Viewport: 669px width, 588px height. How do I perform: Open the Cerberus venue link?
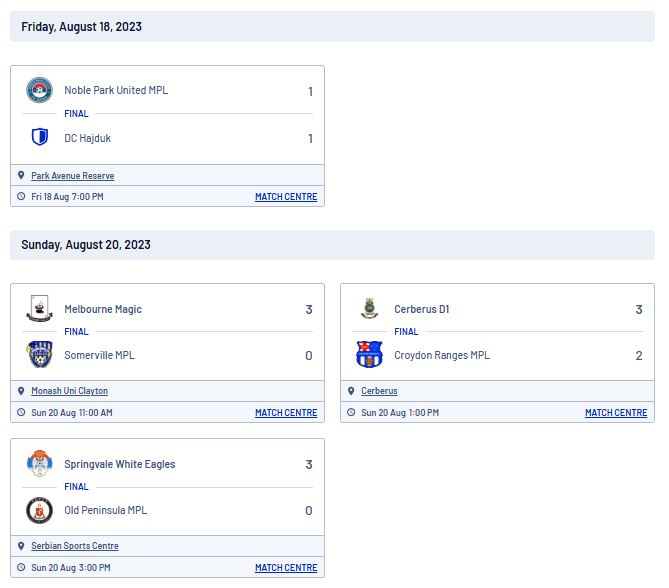pyautogui.click(x=379, y=390)
